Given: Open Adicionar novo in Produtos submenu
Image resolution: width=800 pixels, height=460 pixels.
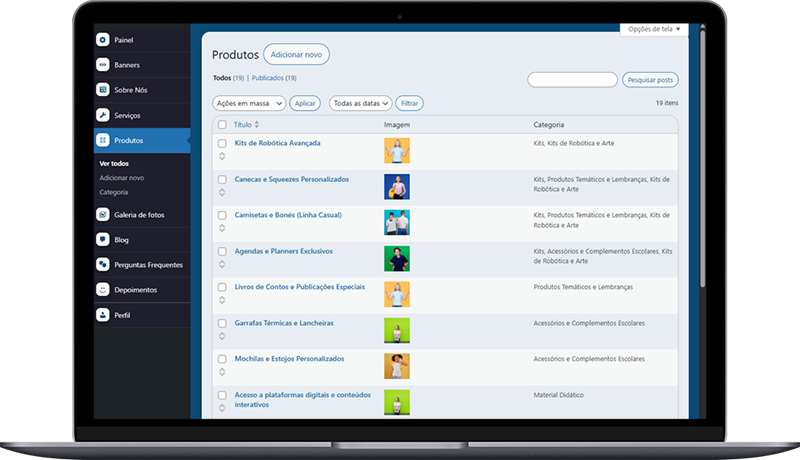Looking at the screenshot, I should [122, 177].
